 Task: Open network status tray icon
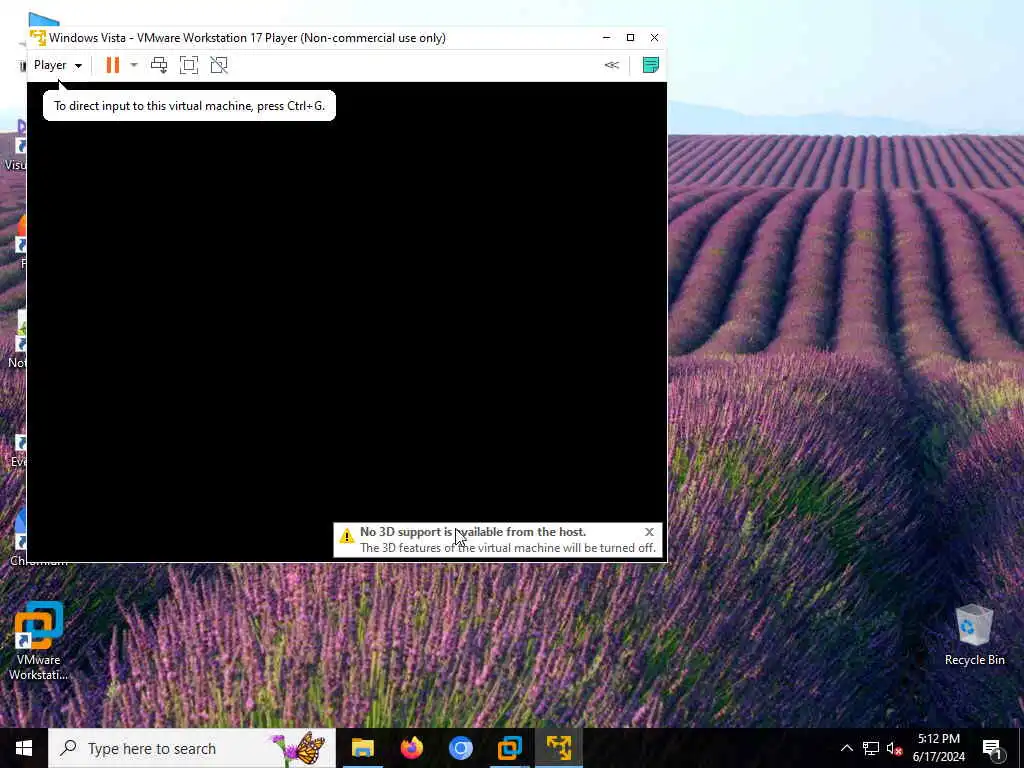pos(871,748)
